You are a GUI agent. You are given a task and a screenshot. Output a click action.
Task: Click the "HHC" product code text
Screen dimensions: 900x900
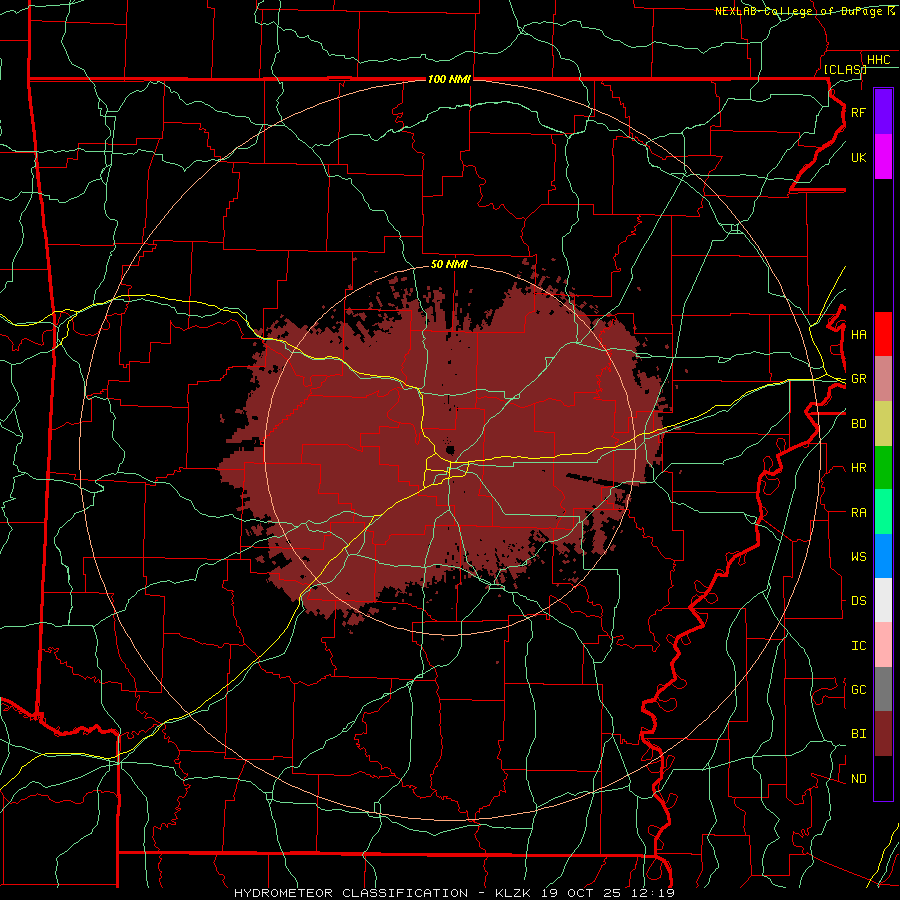click(x=878, y=60)
